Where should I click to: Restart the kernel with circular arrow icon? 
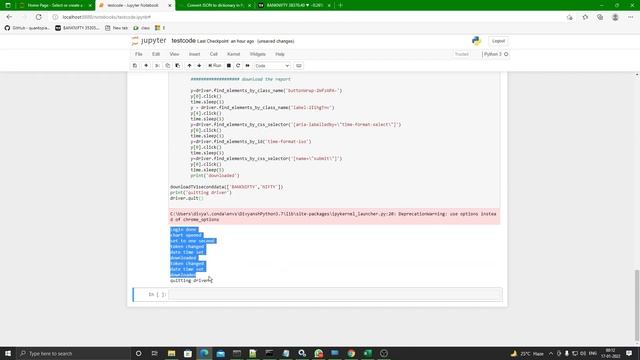238,66
